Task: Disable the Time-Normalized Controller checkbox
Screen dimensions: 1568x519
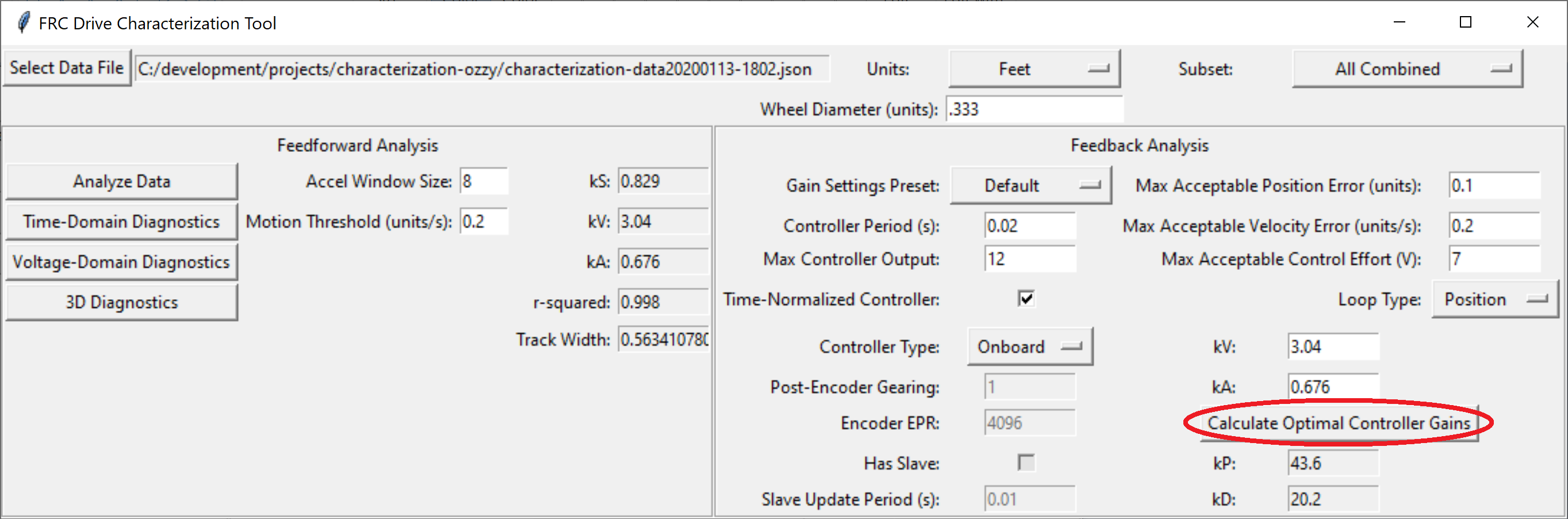Action: tap(1026, 299)
